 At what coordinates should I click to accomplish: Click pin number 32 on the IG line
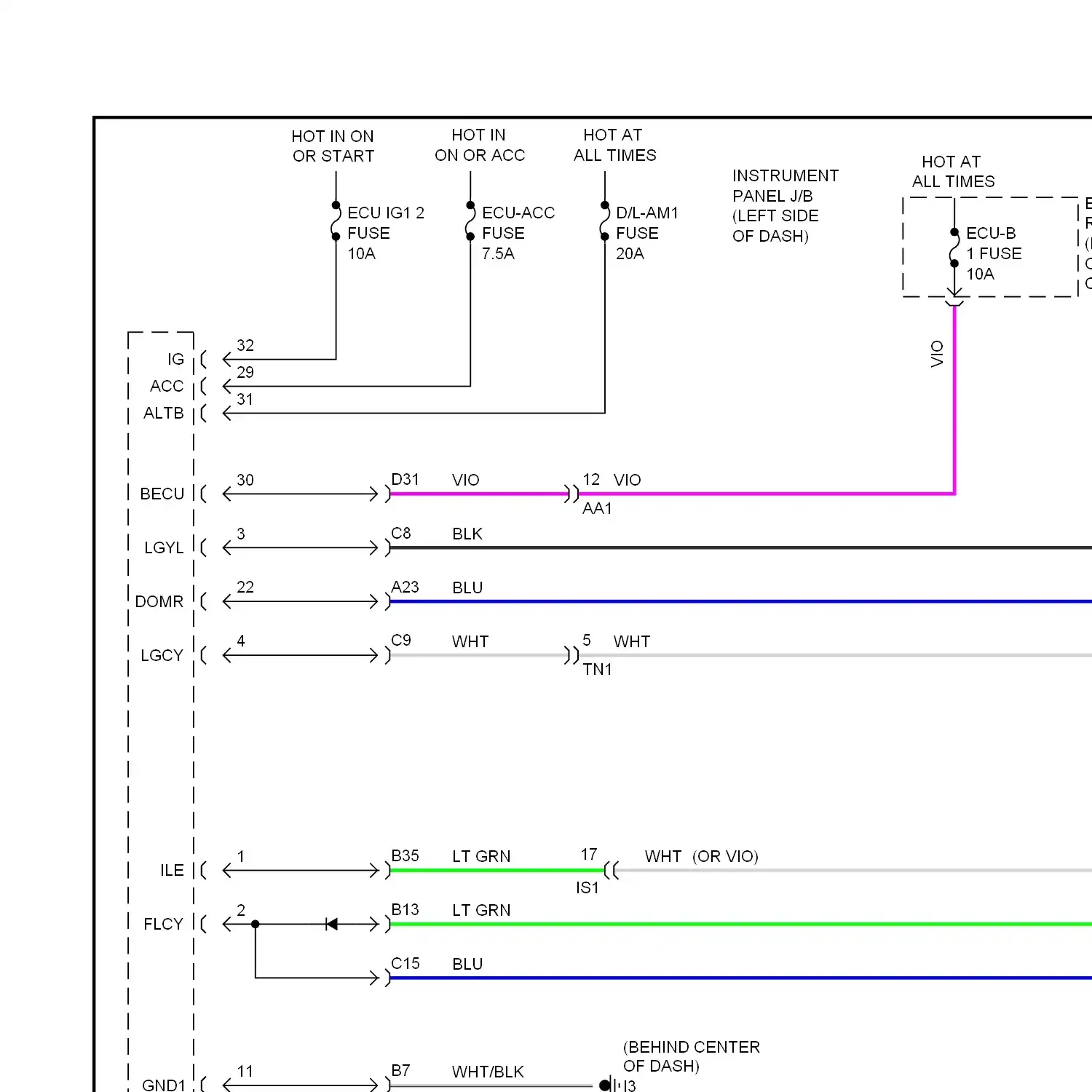(x=245, y=345)
